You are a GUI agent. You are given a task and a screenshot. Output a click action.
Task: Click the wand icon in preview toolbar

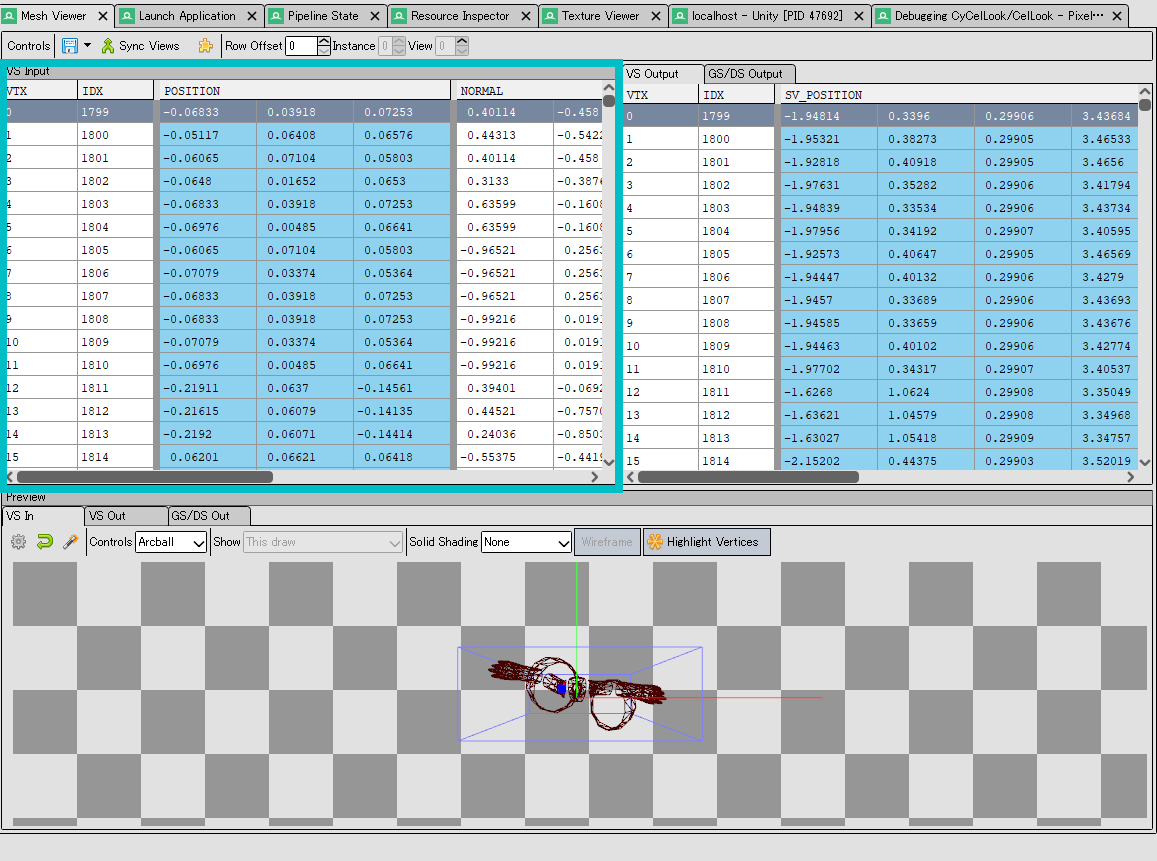(x=70, y=542)
